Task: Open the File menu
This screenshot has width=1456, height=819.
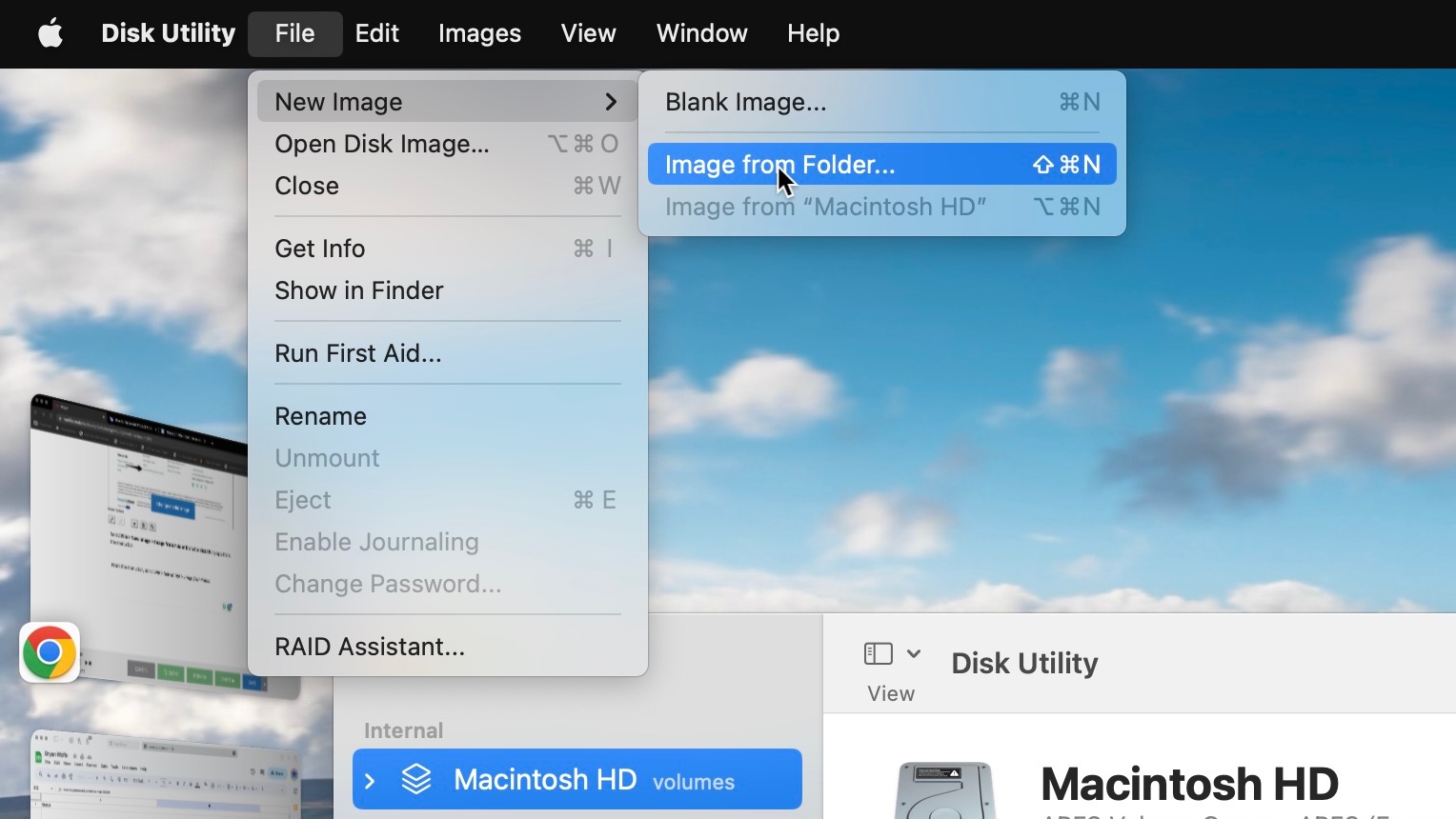Action: click(294, 33)
